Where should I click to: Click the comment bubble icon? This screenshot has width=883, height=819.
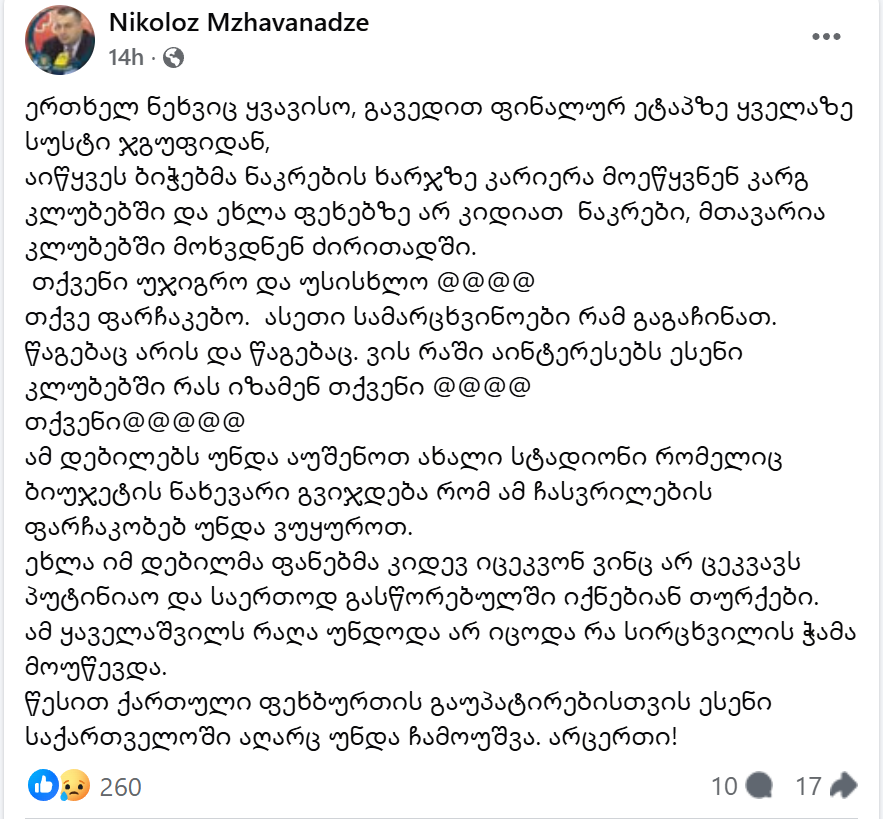tap(758, 787)
